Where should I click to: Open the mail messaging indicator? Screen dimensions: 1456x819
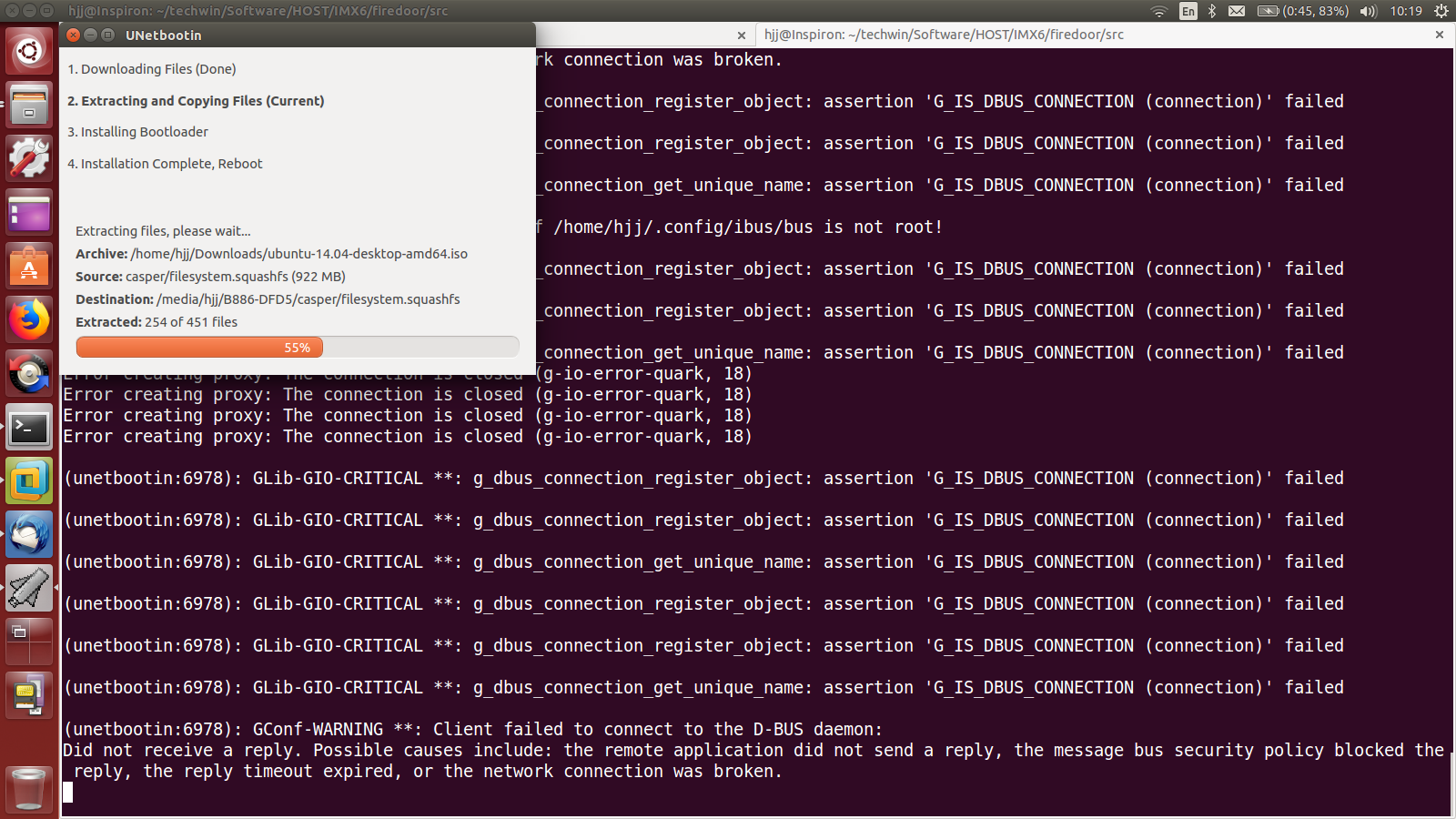(x=1237, y=11)
